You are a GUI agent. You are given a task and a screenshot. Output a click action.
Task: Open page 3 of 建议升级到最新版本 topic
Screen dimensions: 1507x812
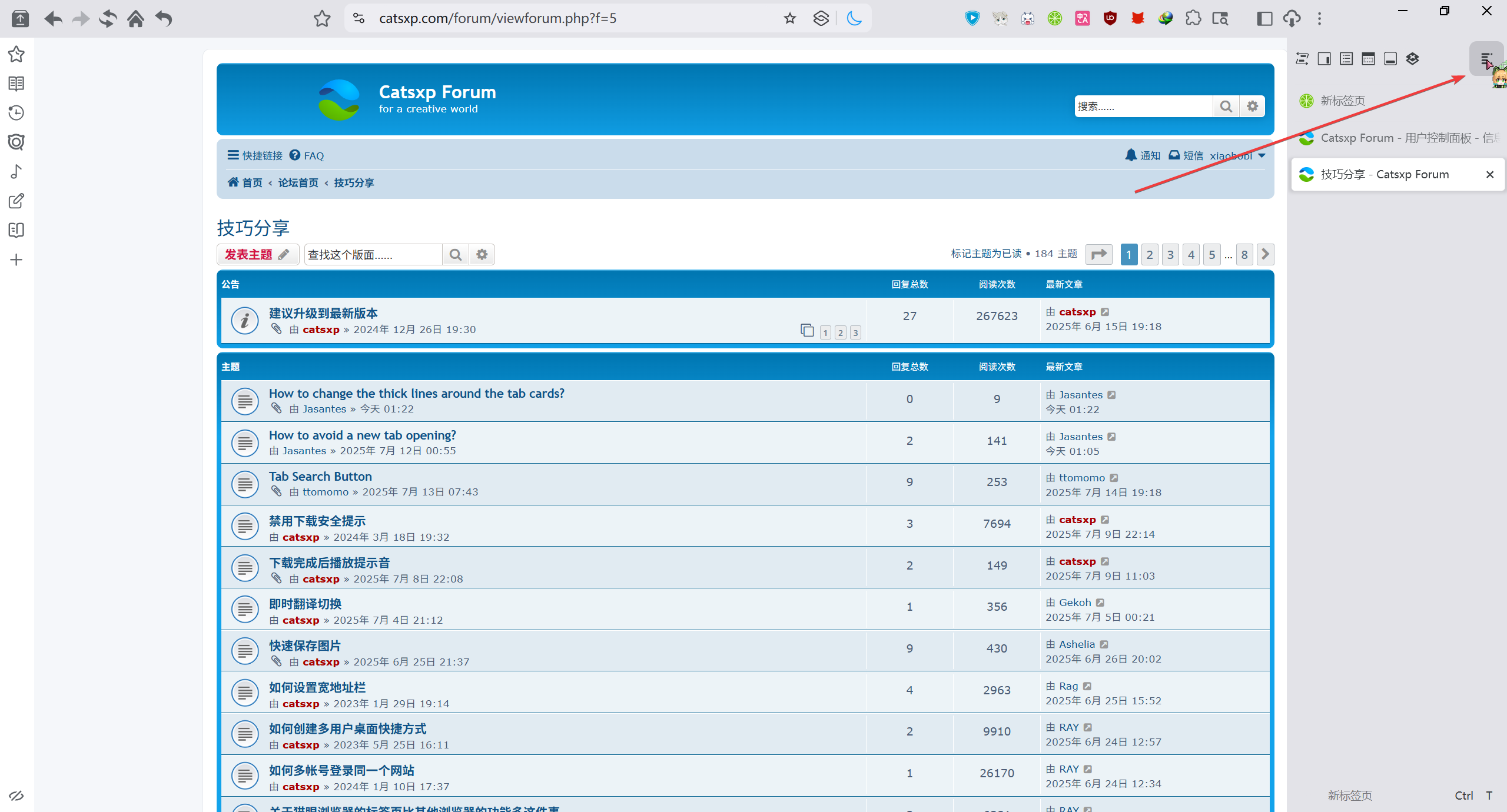(855, 332)
